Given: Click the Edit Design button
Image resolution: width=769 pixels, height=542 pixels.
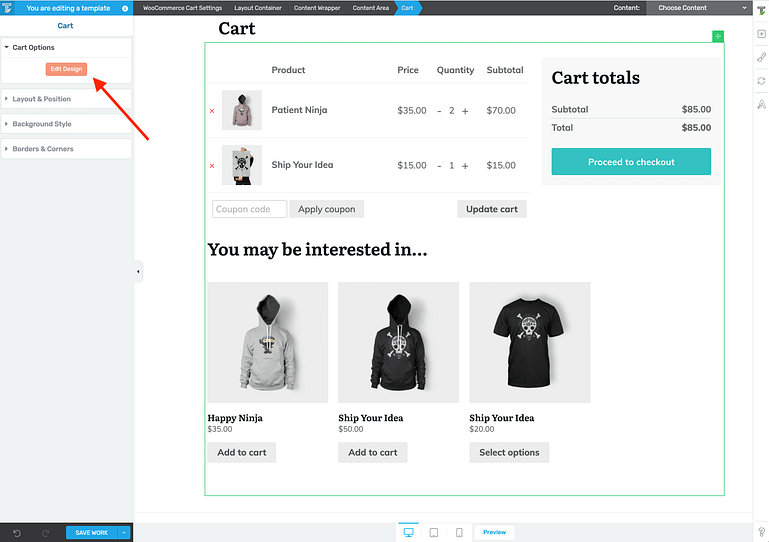Looking at the screenshot, I should pyautogui.click(x=66, y=68).
